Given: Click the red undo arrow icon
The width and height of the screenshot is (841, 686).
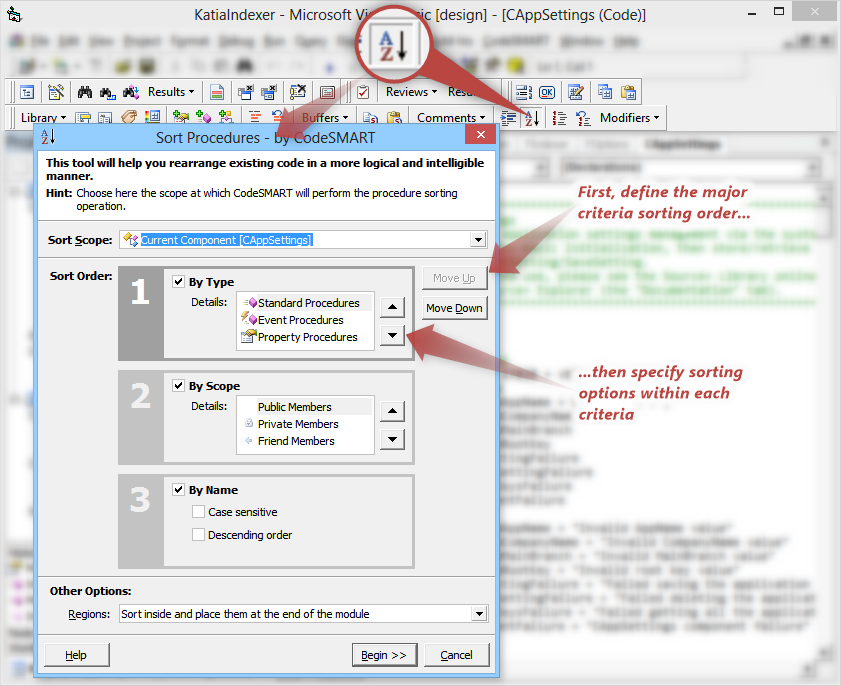Looking at the screenshot, I should [277, 116].
